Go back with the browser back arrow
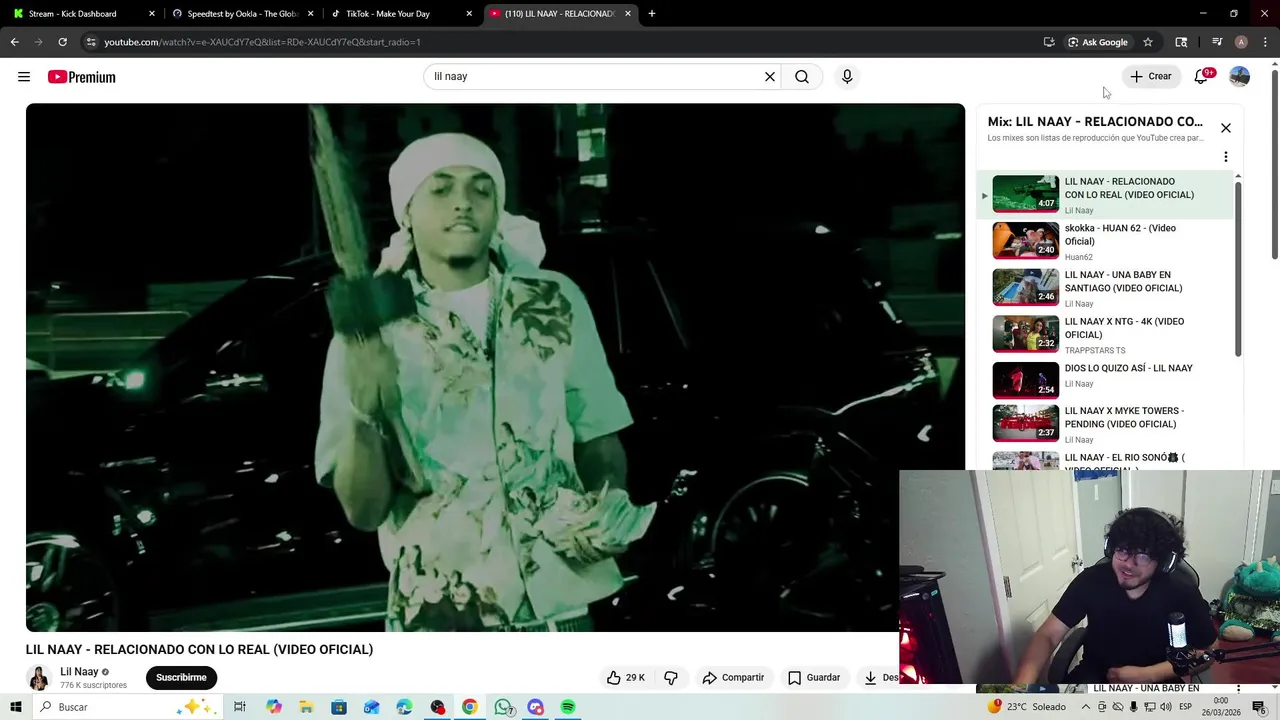Image resolution: width=1280 pixels, height=720 pixels. point(14,42)
